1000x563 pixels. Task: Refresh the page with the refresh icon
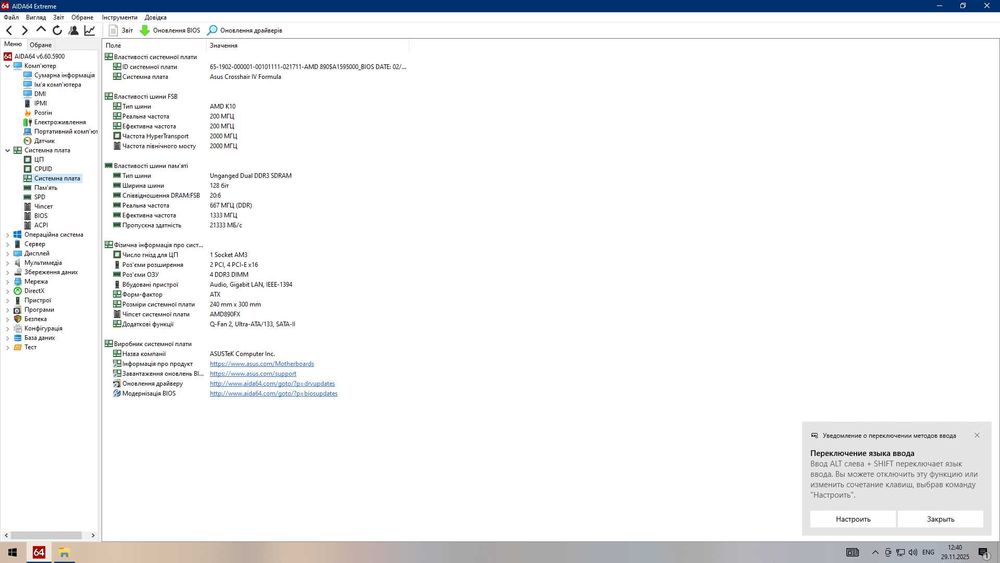57,30
